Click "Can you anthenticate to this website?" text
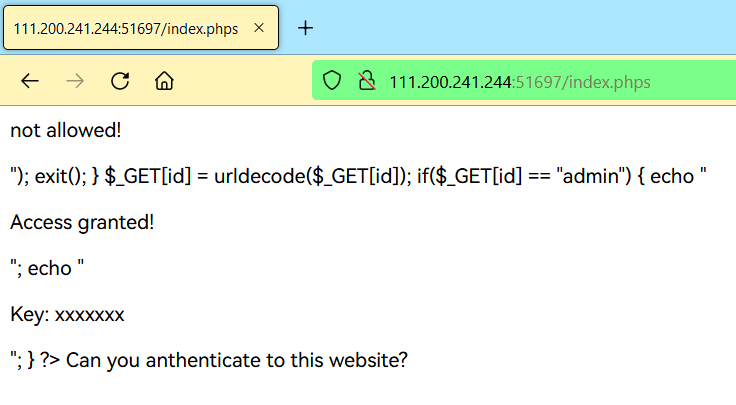736x405 pixels. tap(237, 360)
